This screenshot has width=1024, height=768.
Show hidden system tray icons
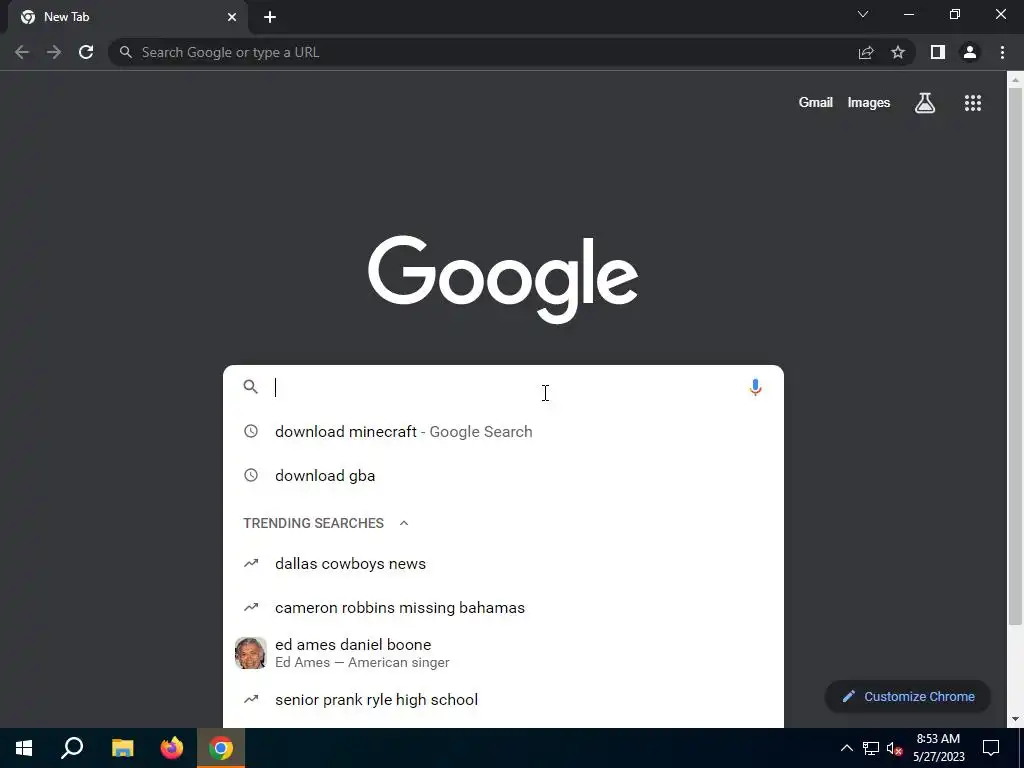pyautogui.click(x=846, y=748)
